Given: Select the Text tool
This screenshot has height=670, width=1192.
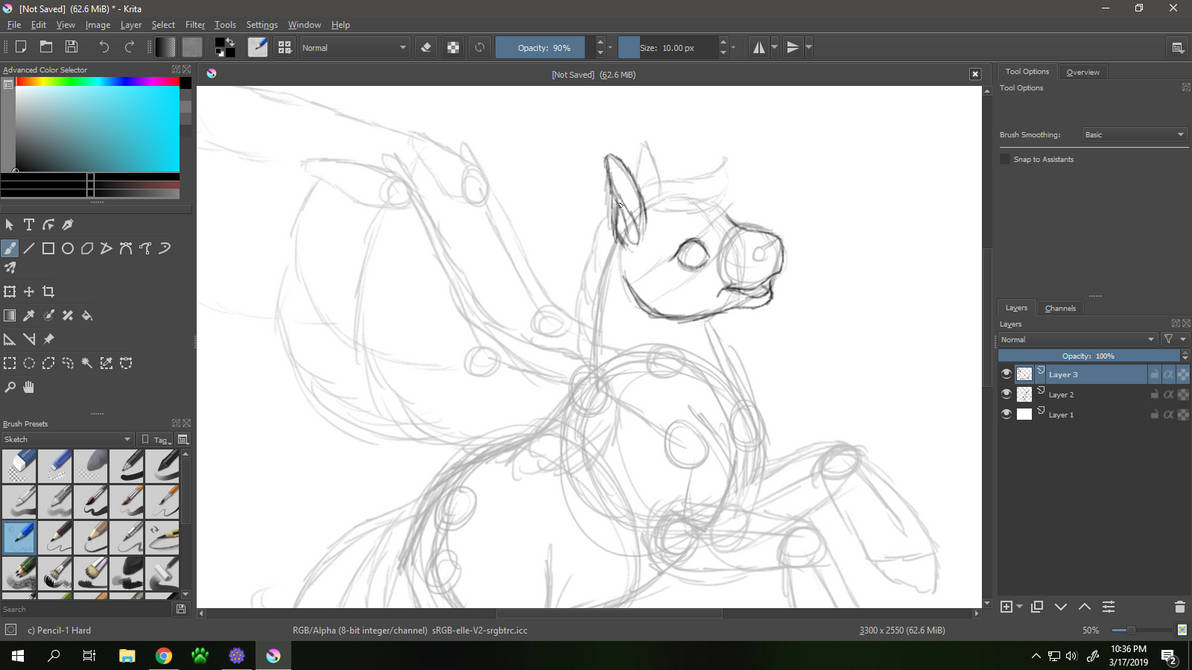Looking at the screenshot, I should [x=29, y=225].
